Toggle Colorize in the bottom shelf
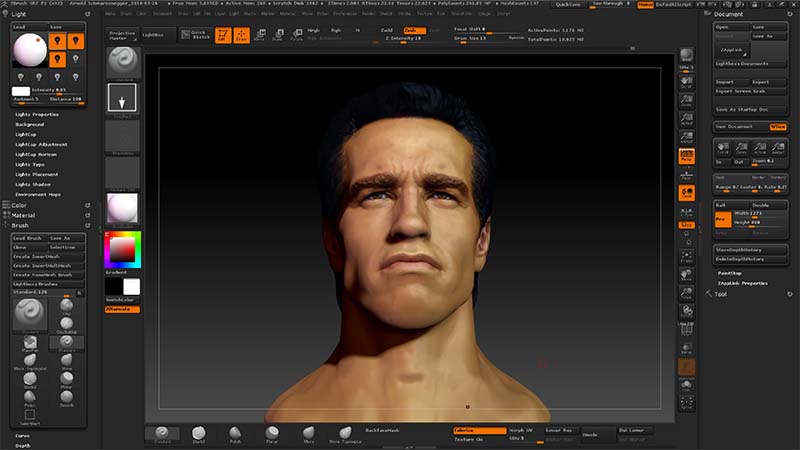The width and height of the screenshot is (800, 450). pyautogui.click(x=479, y=430)
